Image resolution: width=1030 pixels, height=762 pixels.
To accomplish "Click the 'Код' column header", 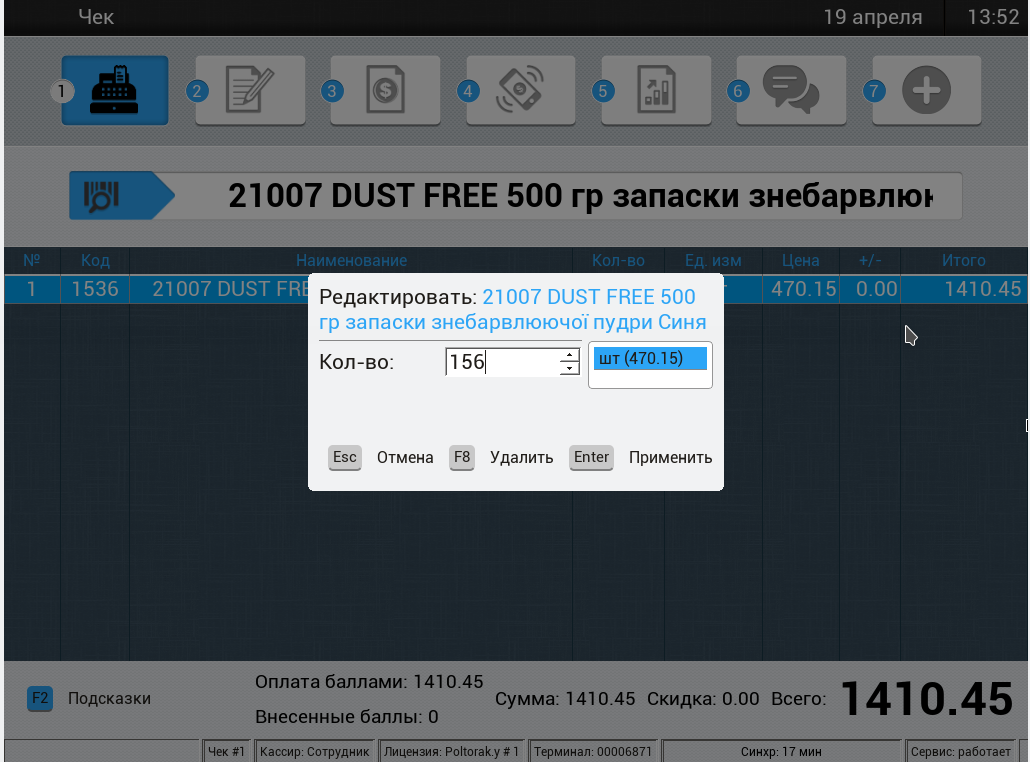I will click(x=95, y=261).
